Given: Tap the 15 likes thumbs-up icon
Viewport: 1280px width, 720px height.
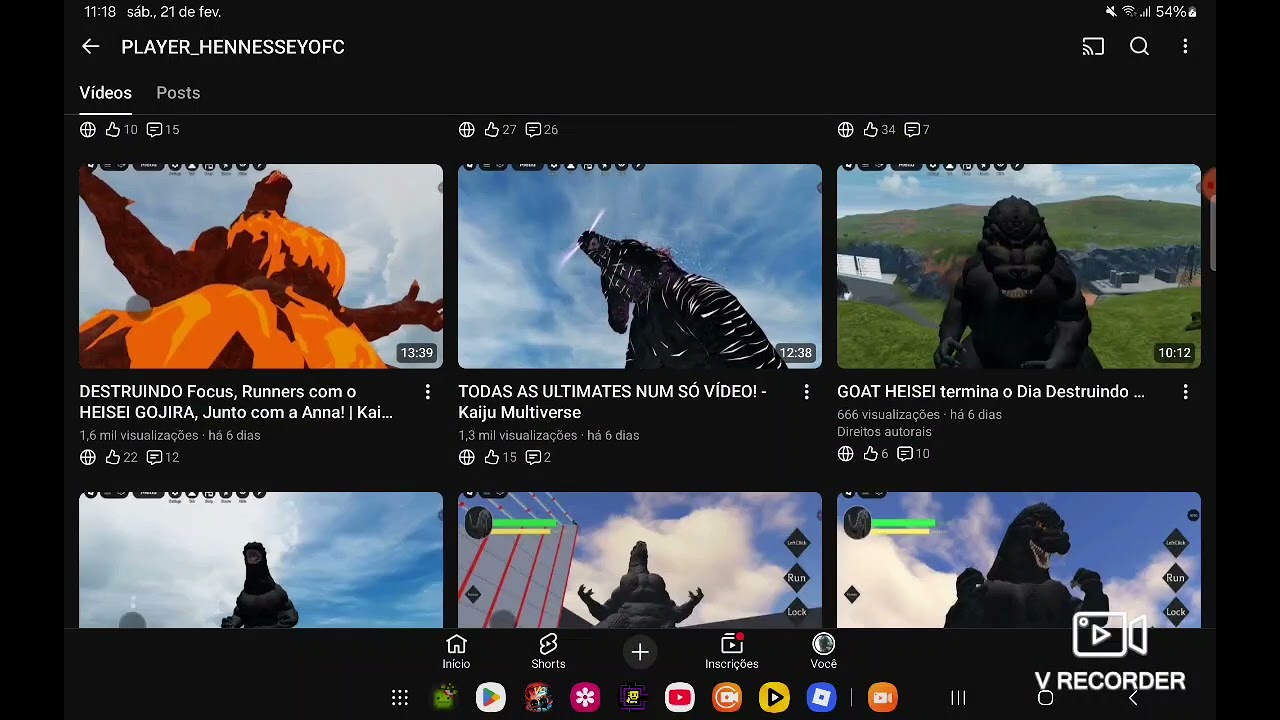Looking at the screenshot, I should [x=492, y=457].
